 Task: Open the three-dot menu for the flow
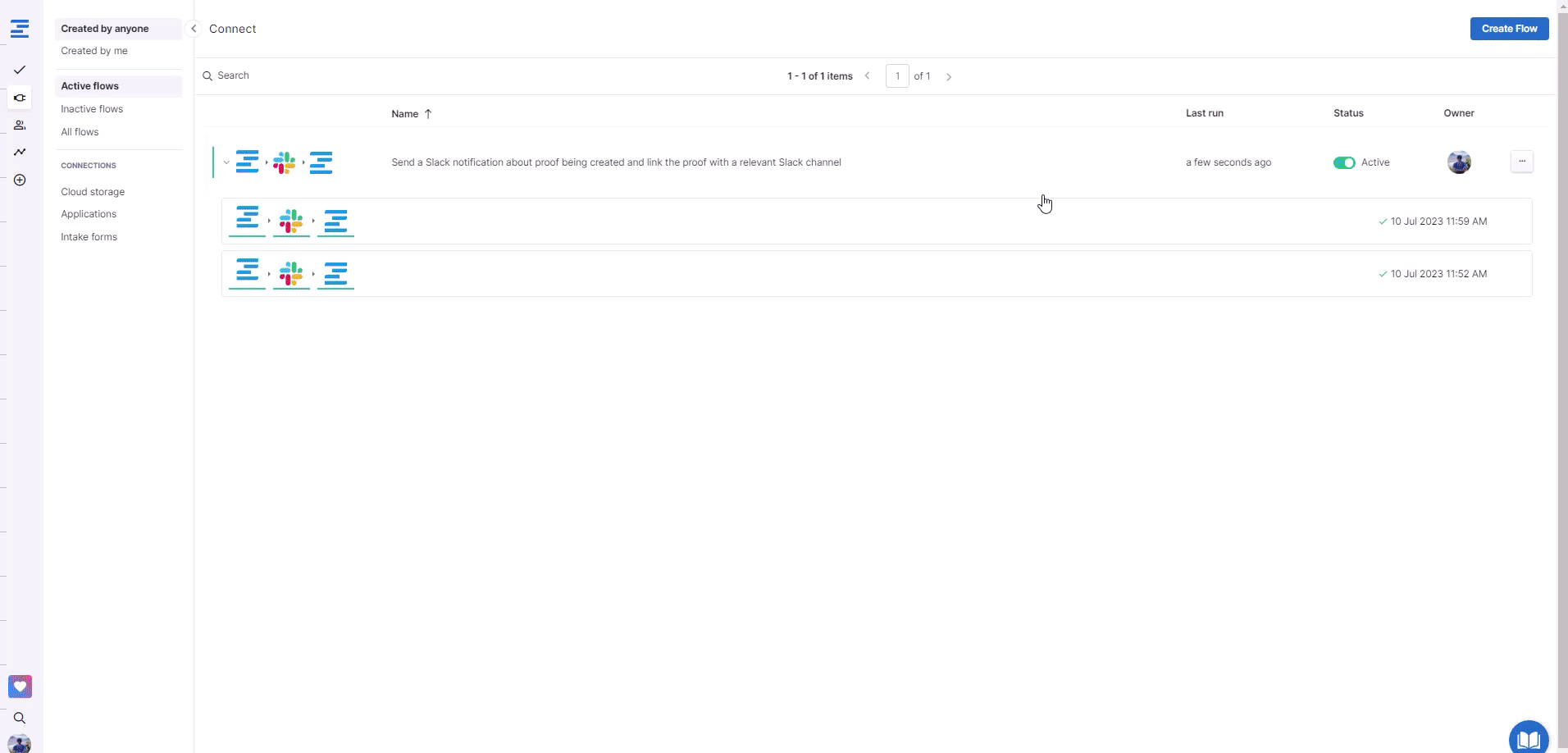(x=1521, y=162)
